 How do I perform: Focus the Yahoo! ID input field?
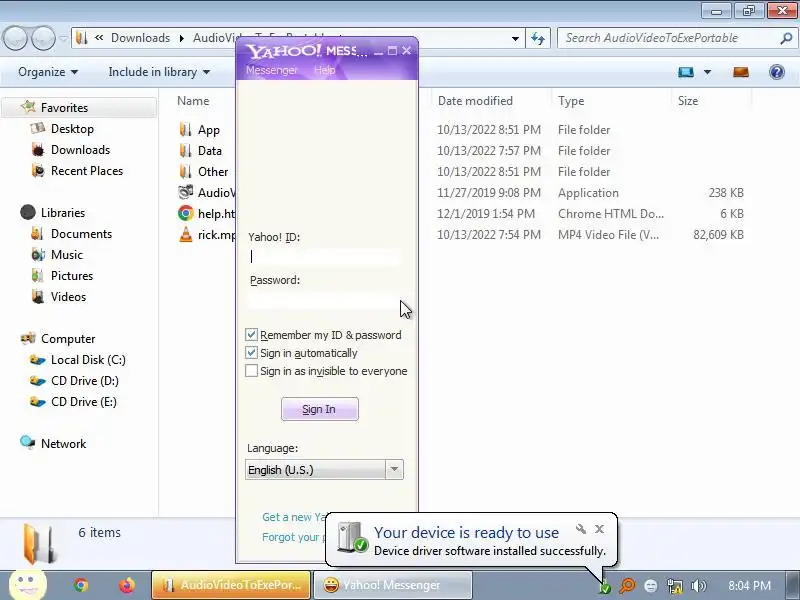[324, 256]
